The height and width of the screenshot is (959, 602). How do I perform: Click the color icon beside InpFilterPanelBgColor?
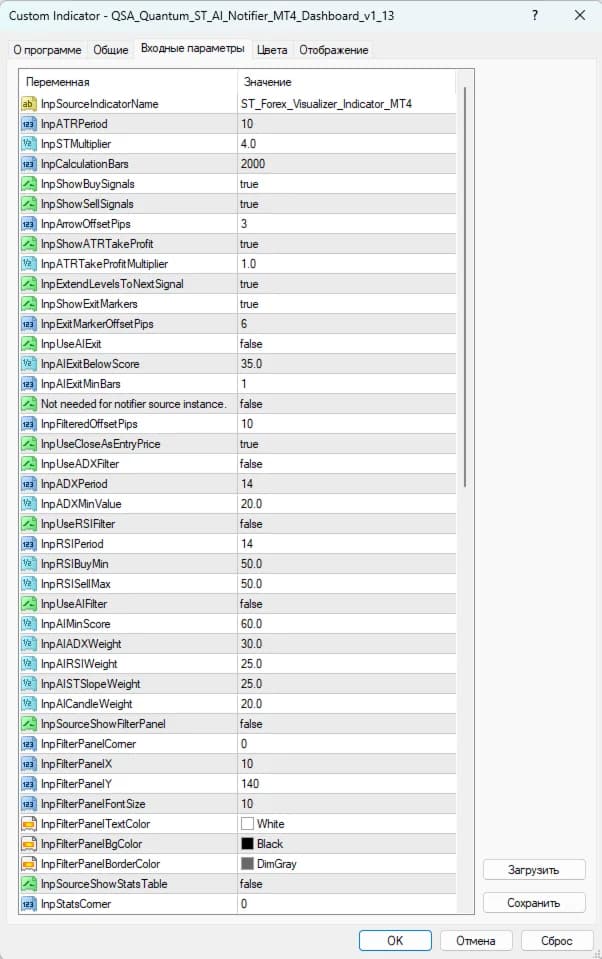[28, 844]
